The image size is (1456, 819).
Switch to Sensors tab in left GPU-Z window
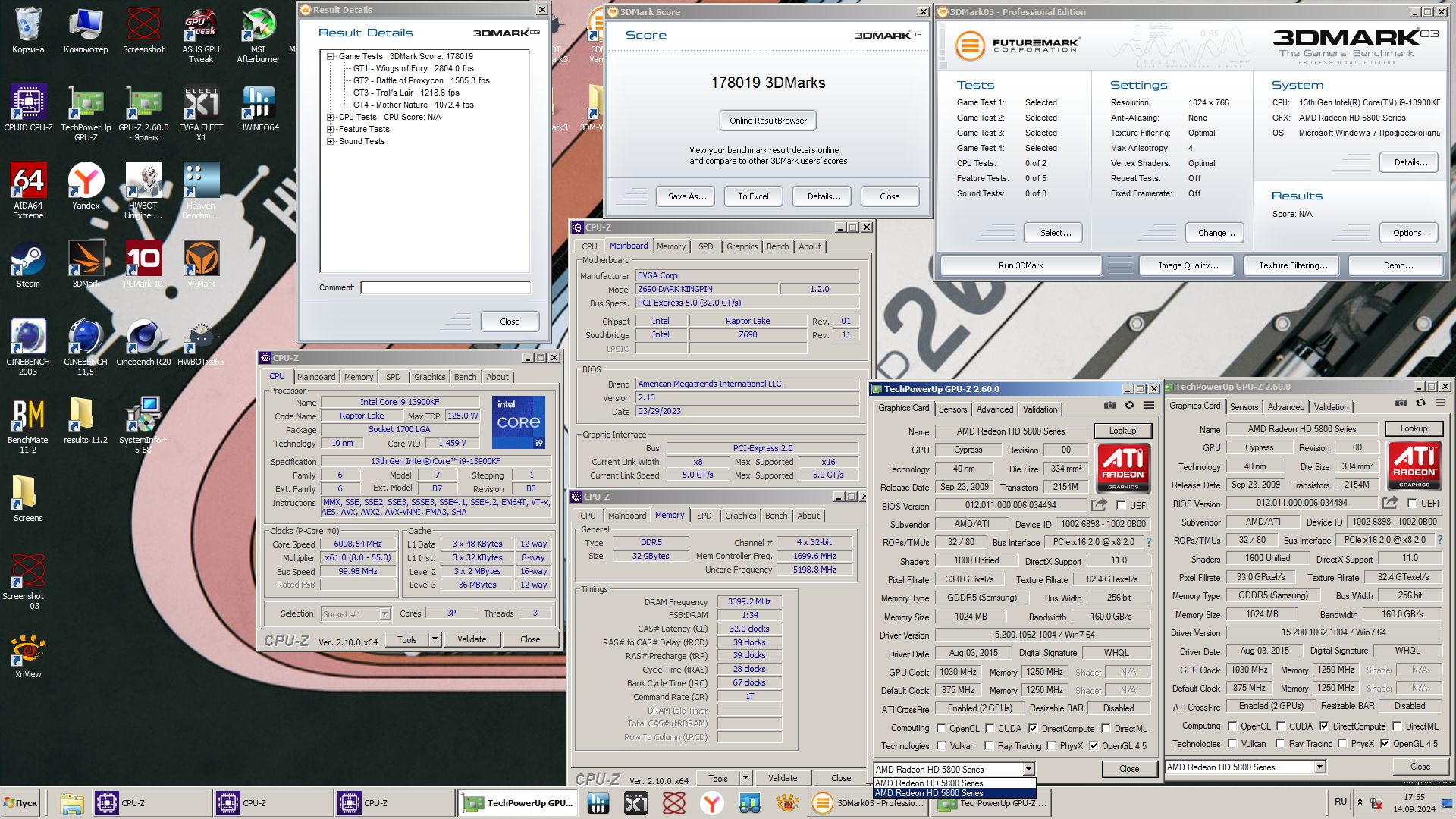pyautogui.click(x=952, y=409)
